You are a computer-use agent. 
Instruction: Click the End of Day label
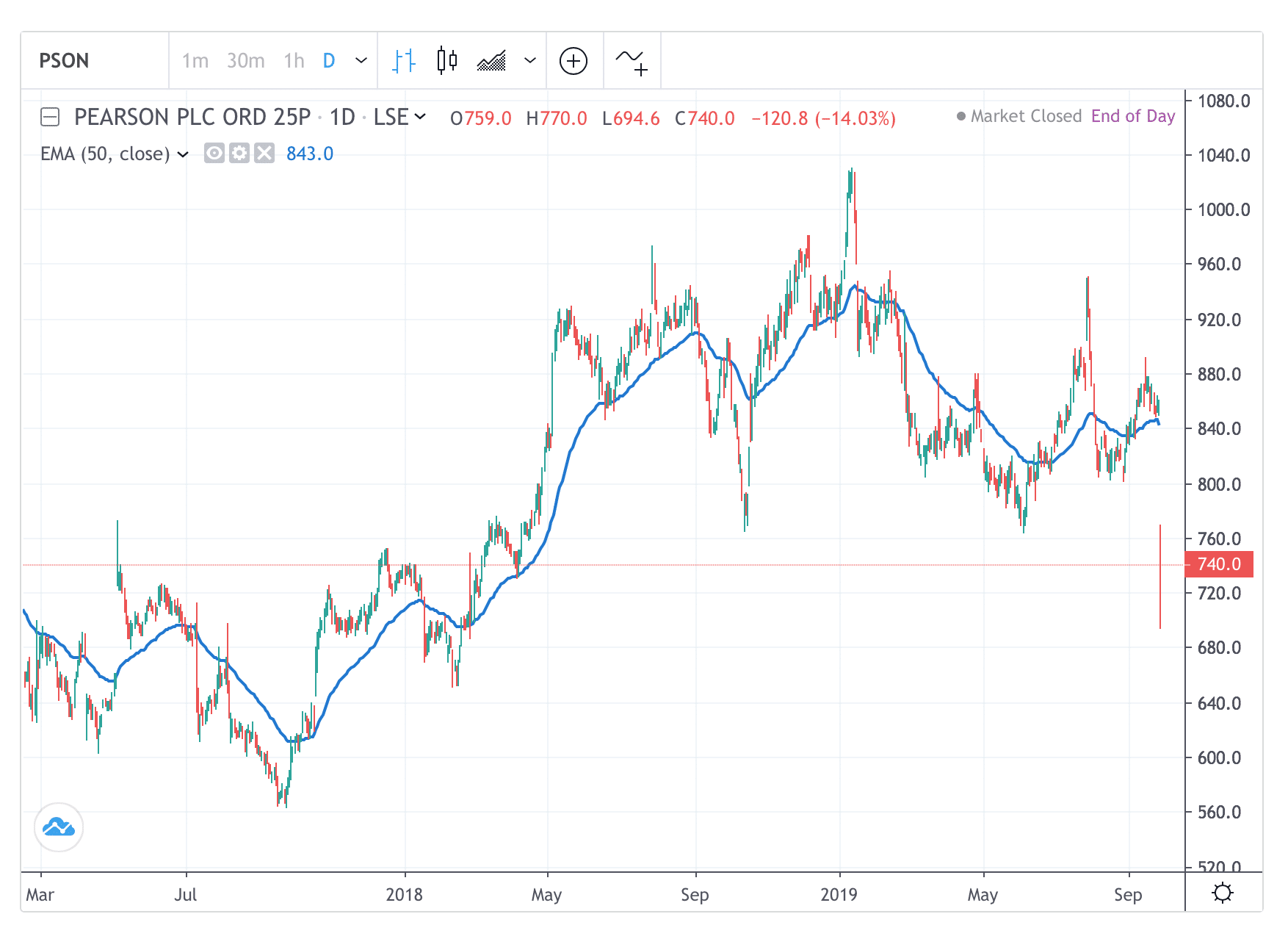(x=1133, y=116)
